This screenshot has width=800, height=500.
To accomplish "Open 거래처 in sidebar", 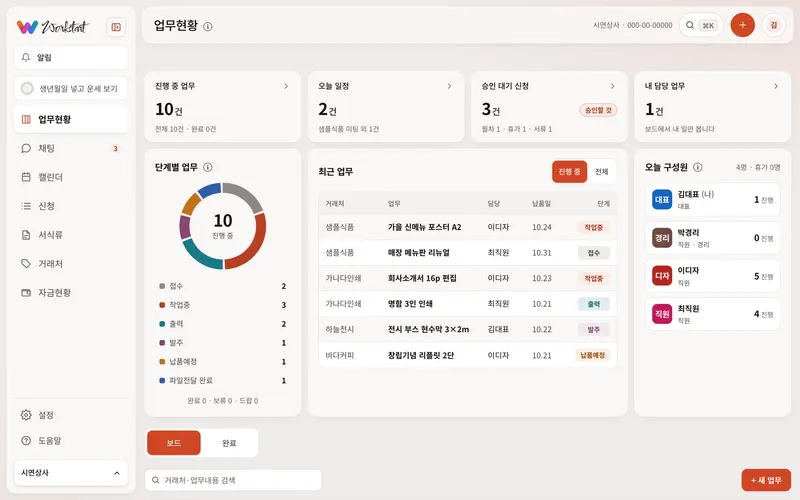I will 71,264.
